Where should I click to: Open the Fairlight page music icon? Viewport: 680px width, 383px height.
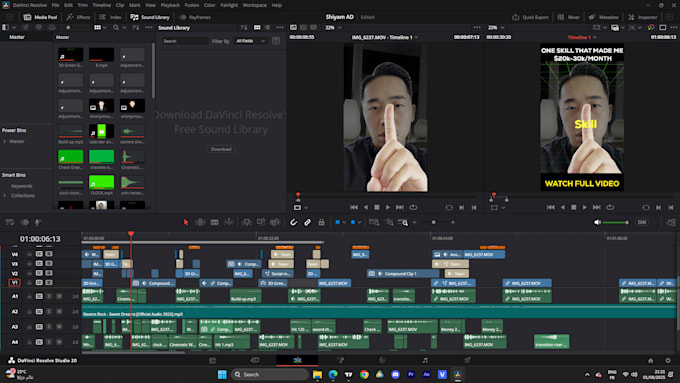pos(425,360)
